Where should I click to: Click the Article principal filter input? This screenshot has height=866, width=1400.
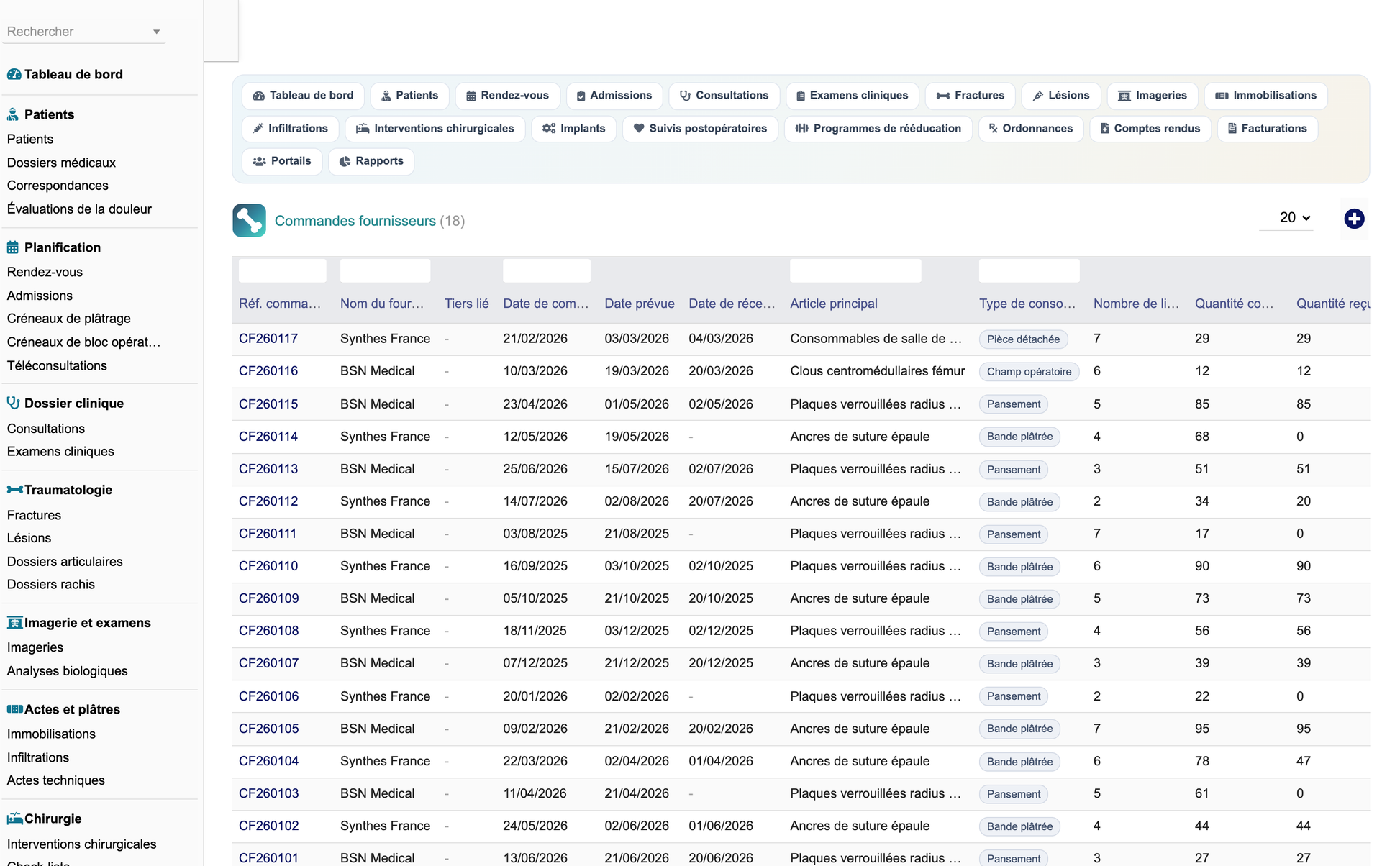pyautogui.click(x=855, y=271)
